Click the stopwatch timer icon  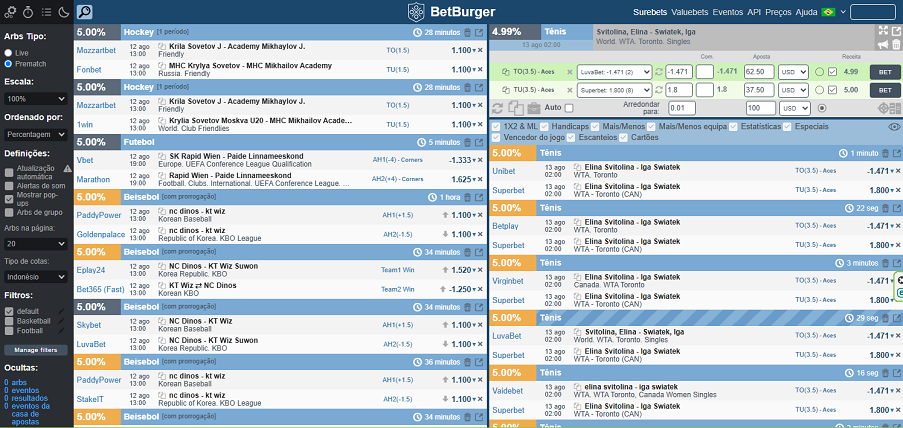click(28, 12)
